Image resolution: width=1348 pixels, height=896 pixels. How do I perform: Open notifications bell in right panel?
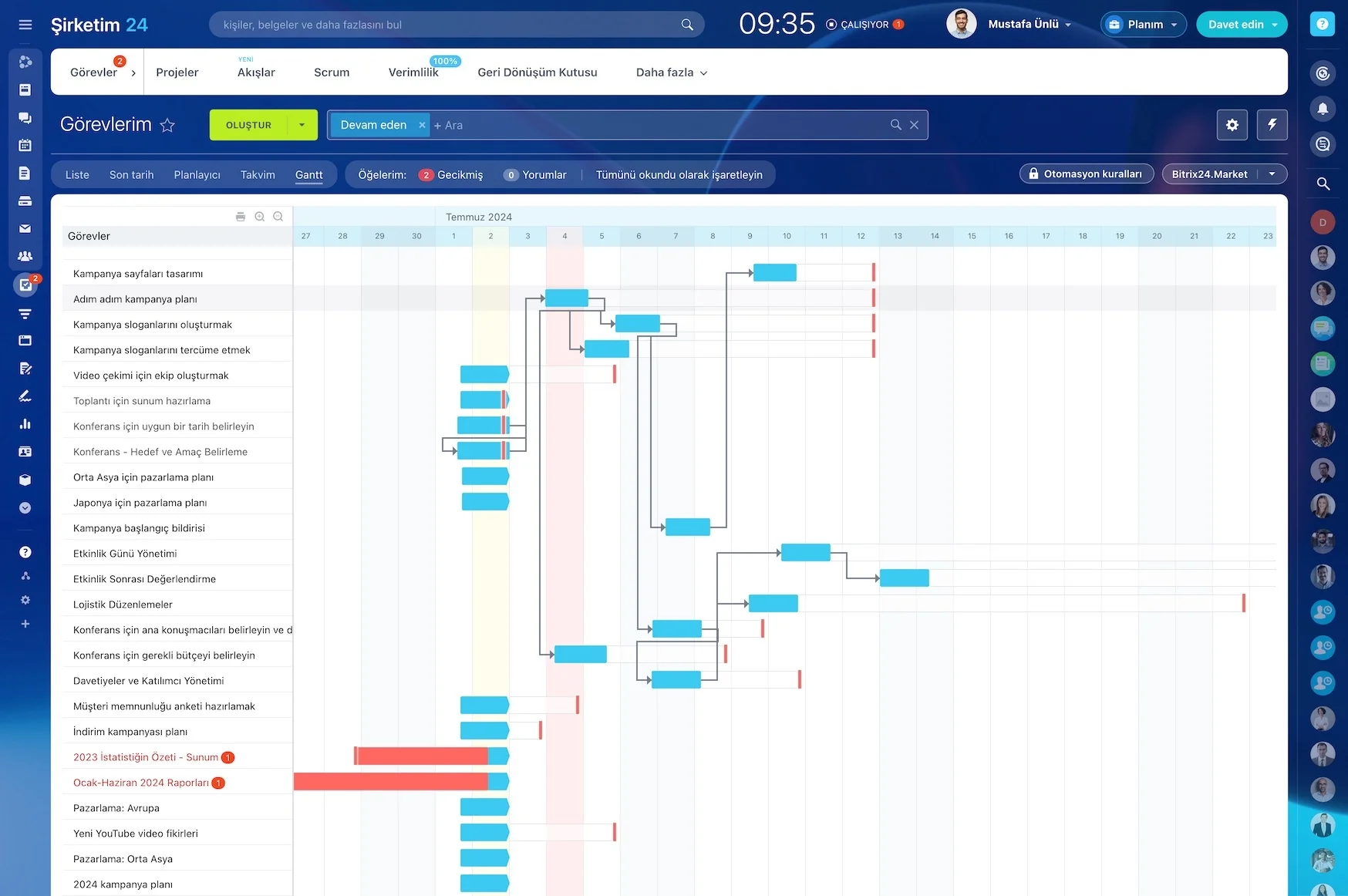point(1323,109)
